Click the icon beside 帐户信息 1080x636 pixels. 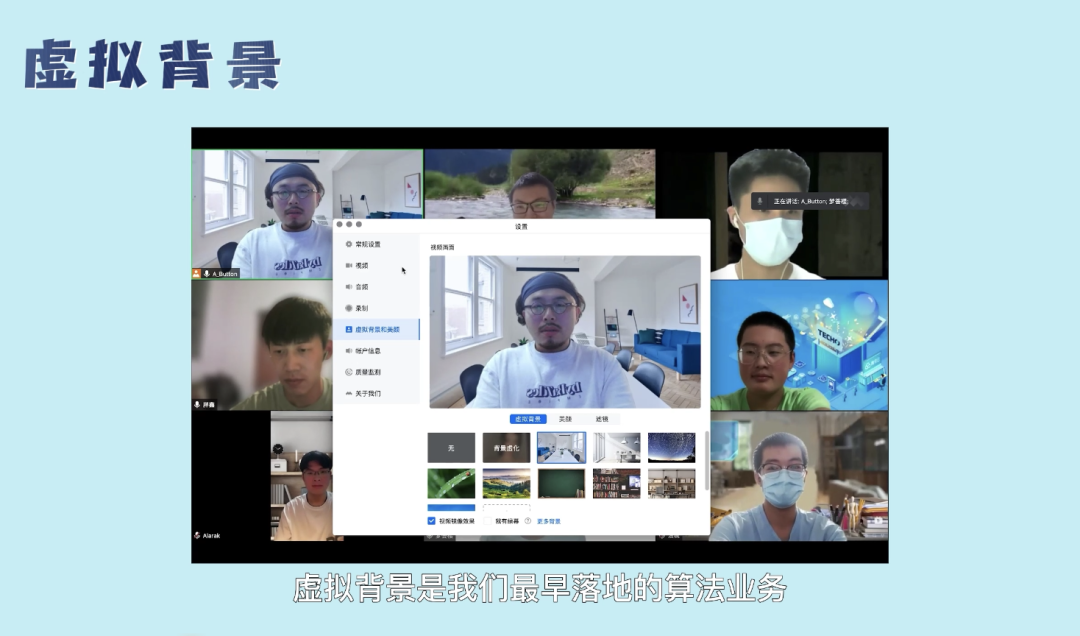pos(349,351)
